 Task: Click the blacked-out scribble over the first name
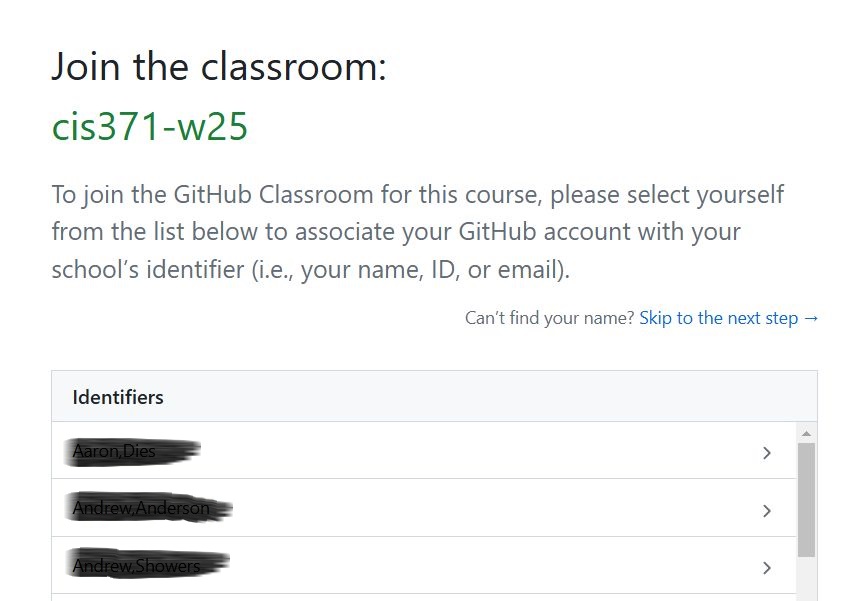pyautogui.click(x=132, y=452)
